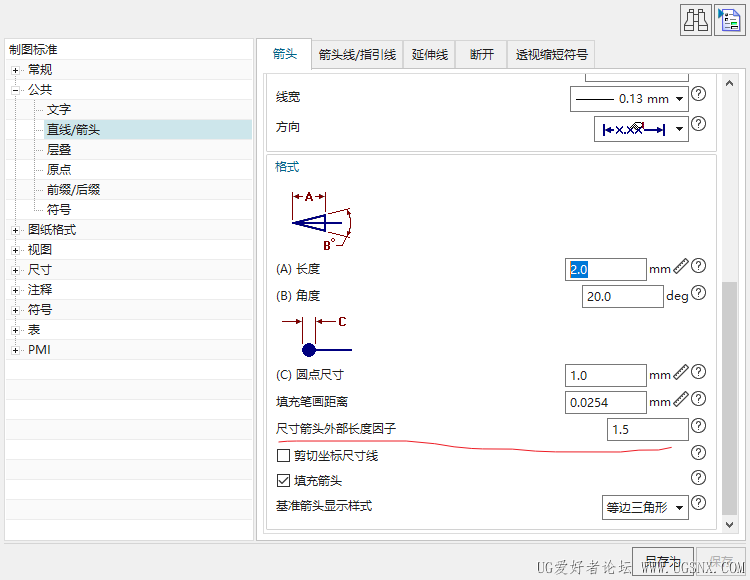Open help for (A) 长度
The height and width of the screenshot is (580, 750).
click(x=698, y=265)
